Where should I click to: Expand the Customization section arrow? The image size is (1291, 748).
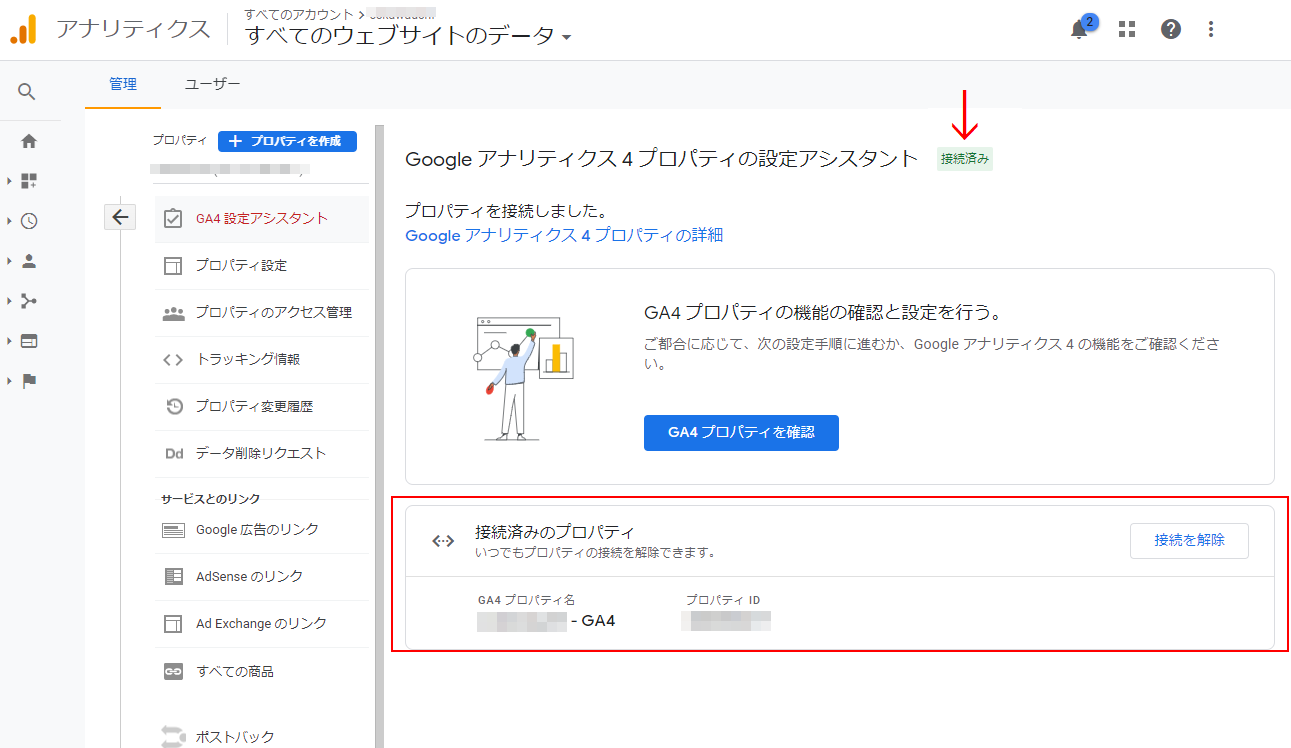tap(9, 181)
